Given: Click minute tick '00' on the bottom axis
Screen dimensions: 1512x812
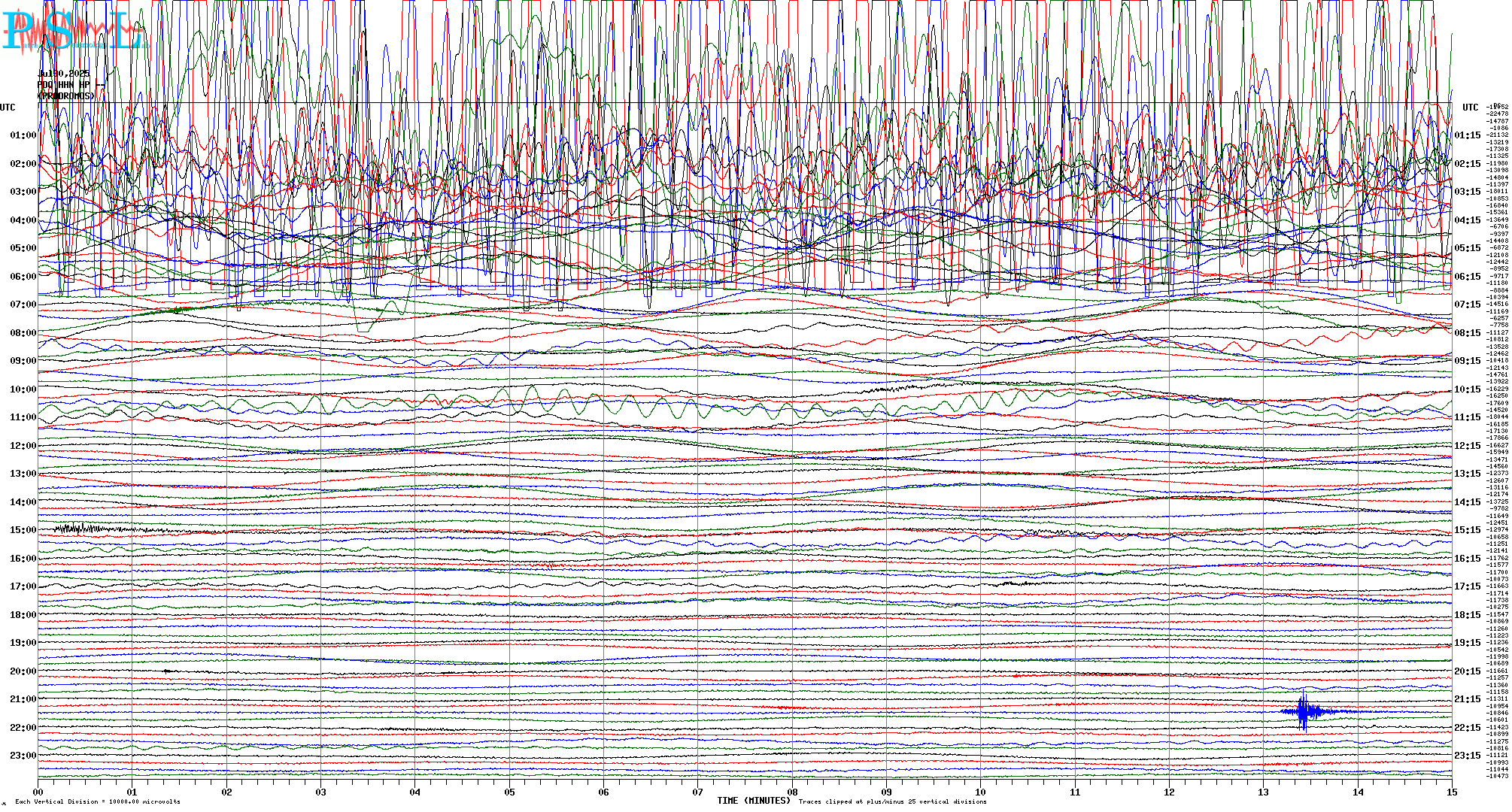Looking at the screenshot, I should (38, 792).
